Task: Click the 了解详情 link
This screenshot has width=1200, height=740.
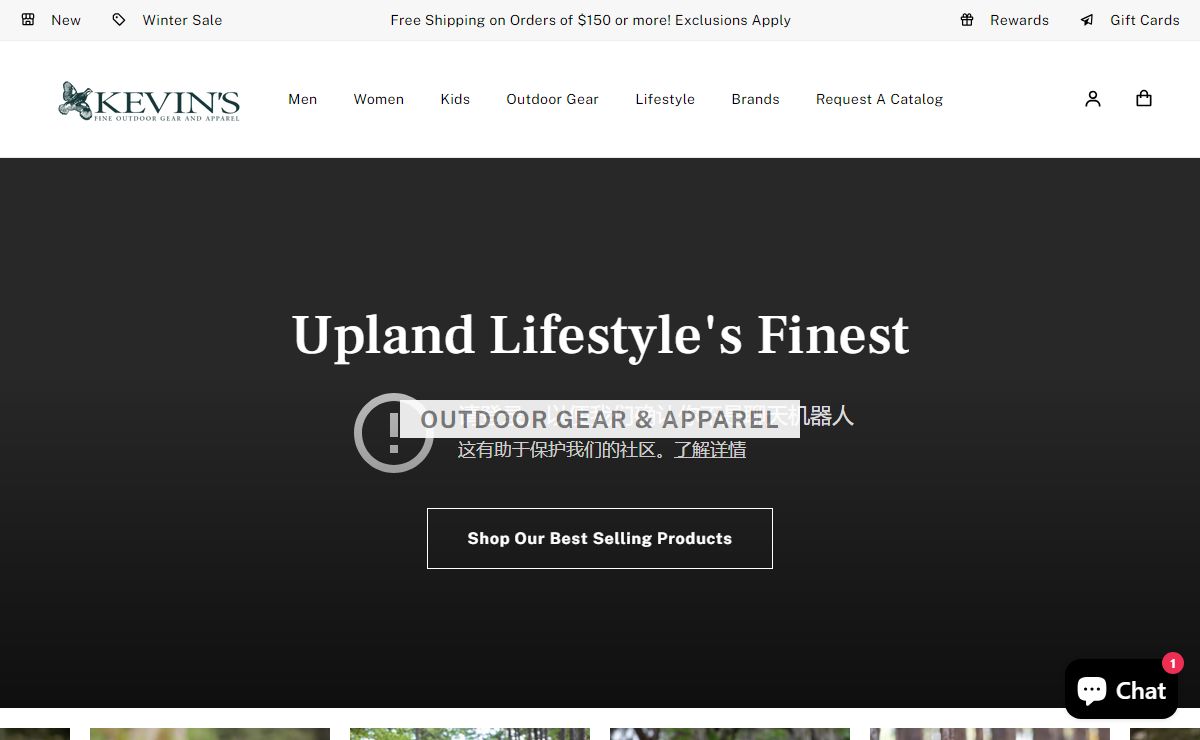Action: (710, 450)
